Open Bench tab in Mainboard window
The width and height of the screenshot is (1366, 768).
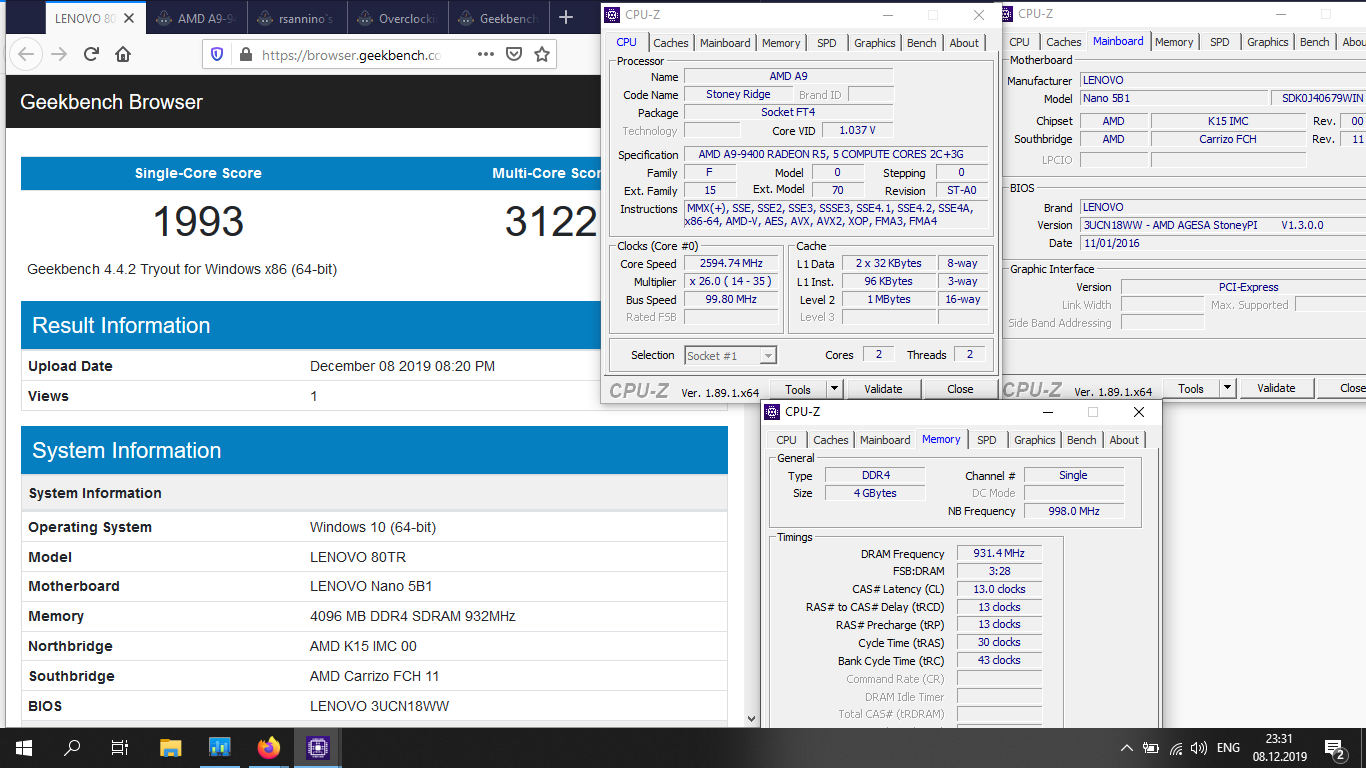1315,42
